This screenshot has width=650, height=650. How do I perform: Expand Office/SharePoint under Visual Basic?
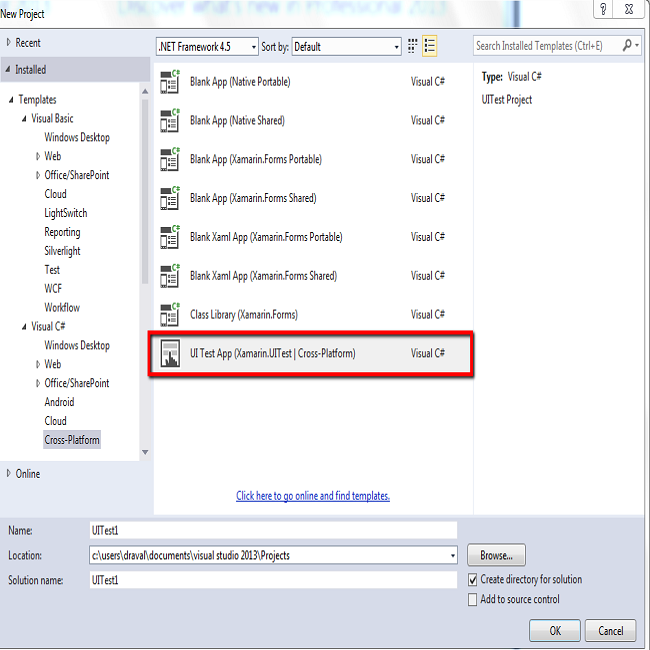tap(38, 175)
